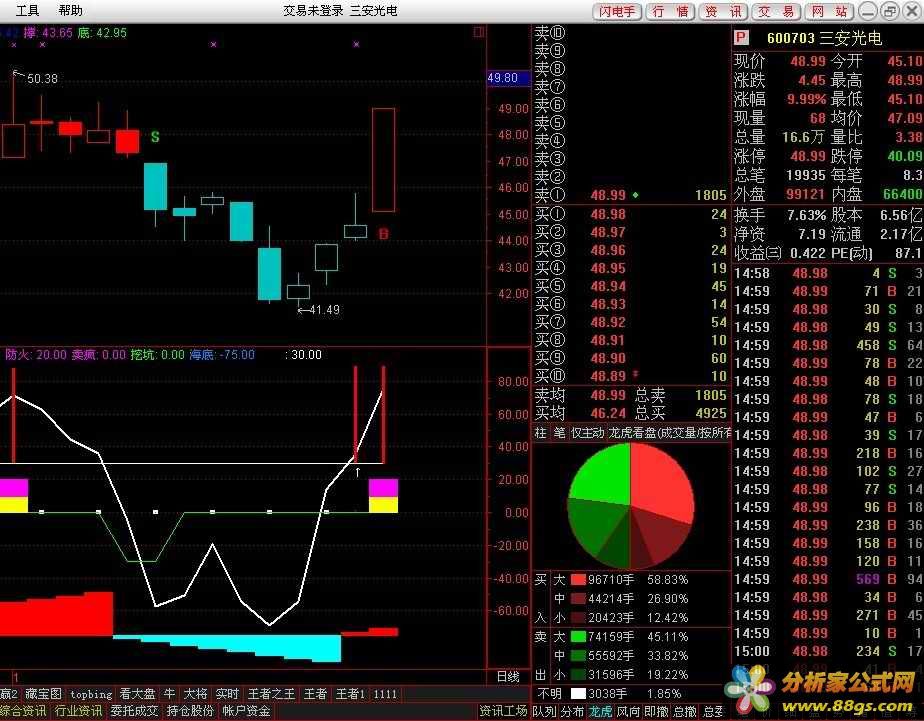Select the 1111 indicator tab
This screenshot has width=924, height=721.
click(385, 694)
